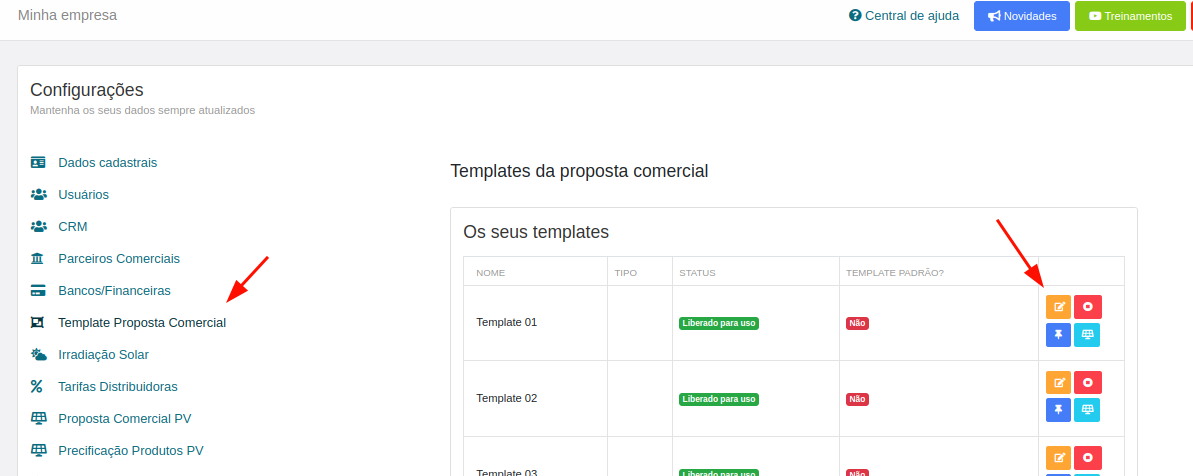Click the solar panel icon beside Precificação Produtos PV
The height and width of the screenshot is (476, 1193).
point(38,450)
